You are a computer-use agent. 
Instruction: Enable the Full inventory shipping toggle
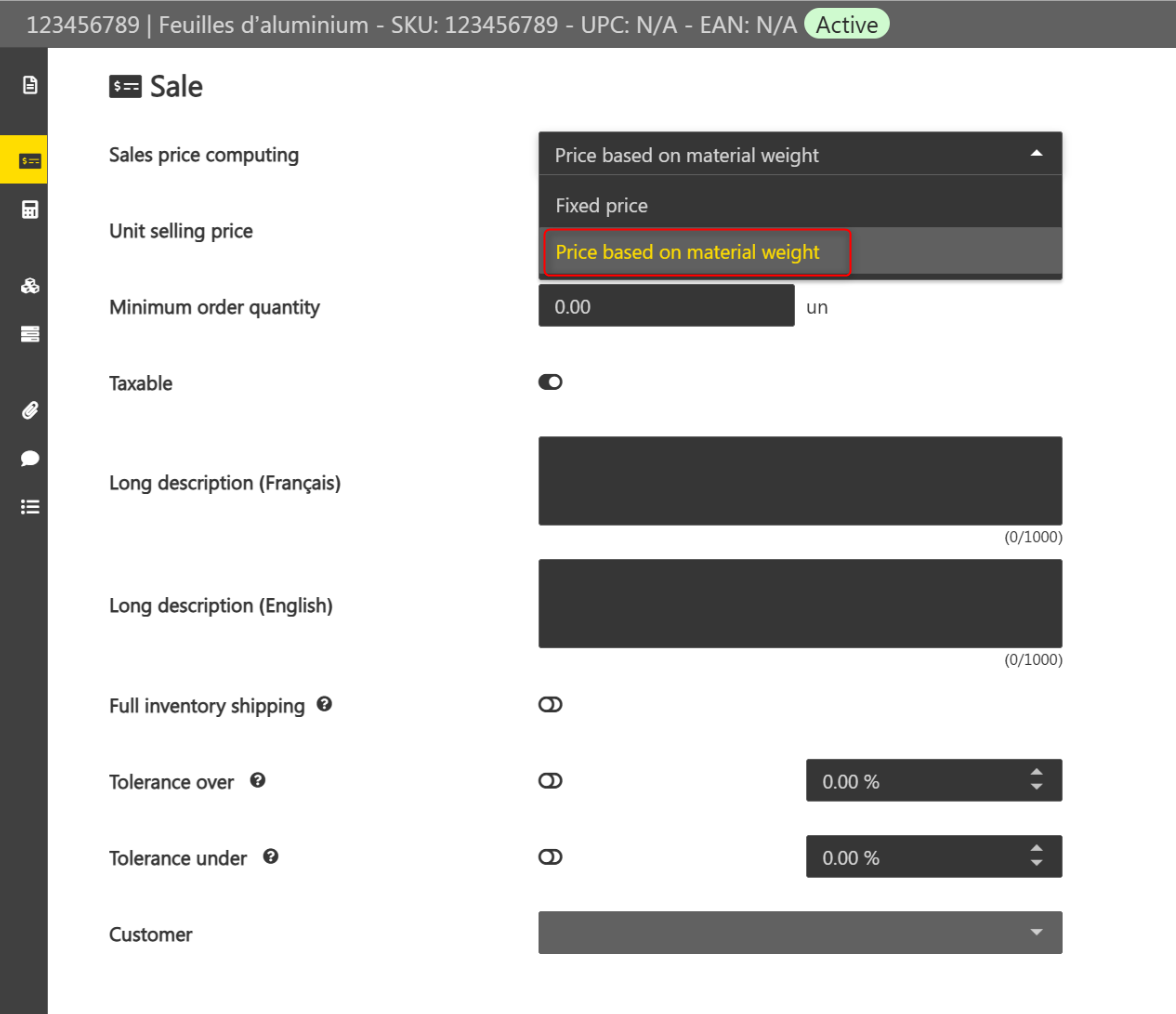tap(550, 706)
